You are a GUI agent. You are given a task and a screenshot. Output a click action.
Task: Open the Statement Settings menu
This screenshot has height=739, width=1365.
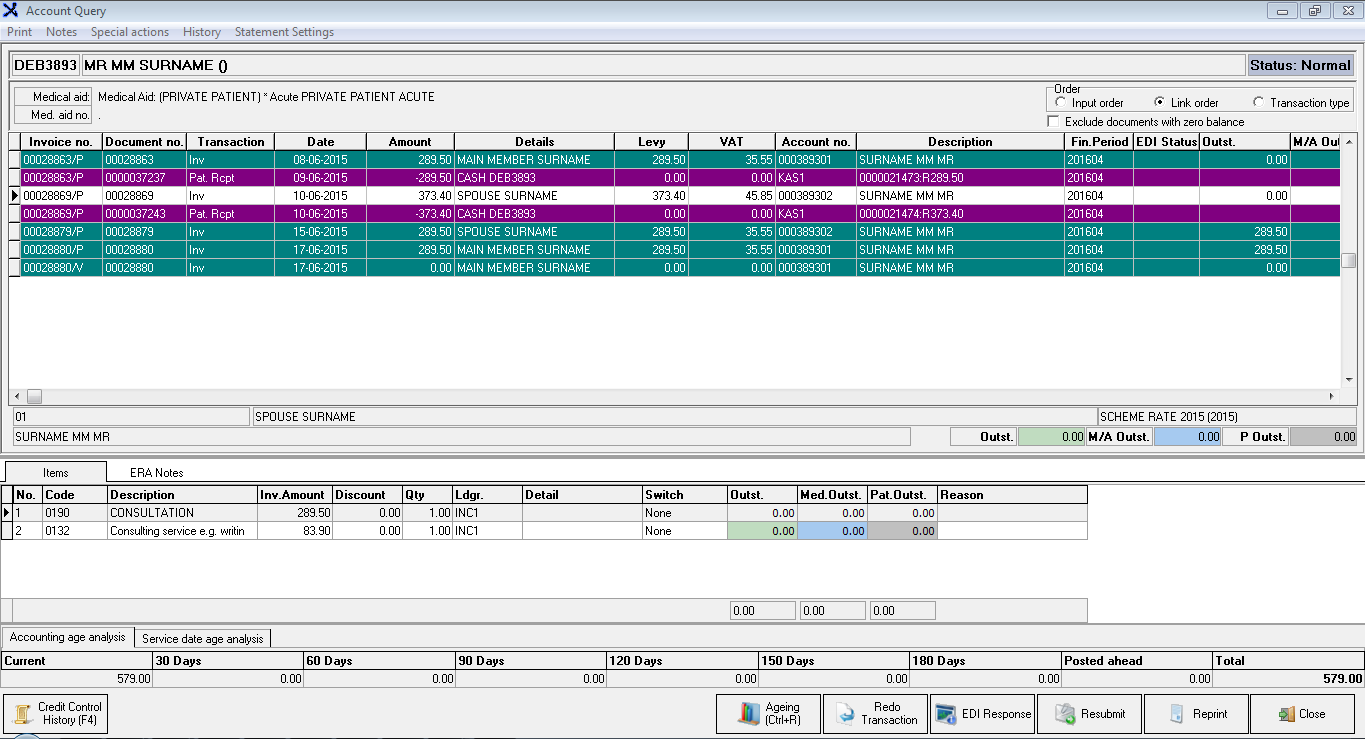284,32
